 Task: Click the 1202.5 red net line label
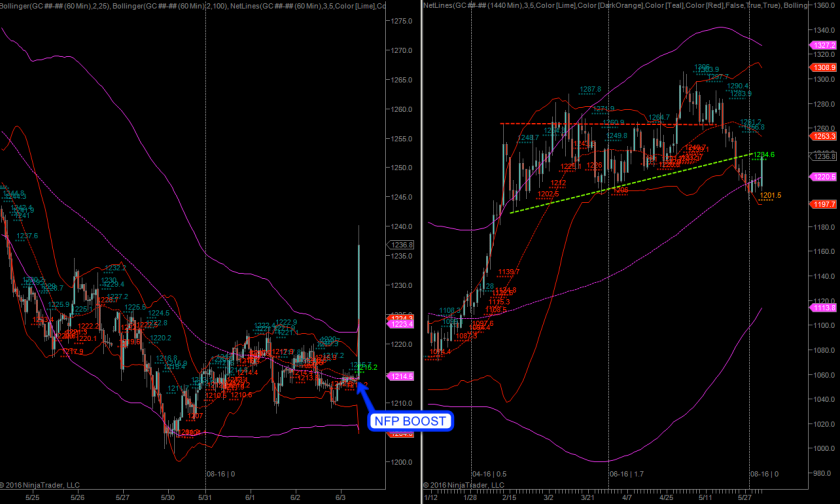548,194
